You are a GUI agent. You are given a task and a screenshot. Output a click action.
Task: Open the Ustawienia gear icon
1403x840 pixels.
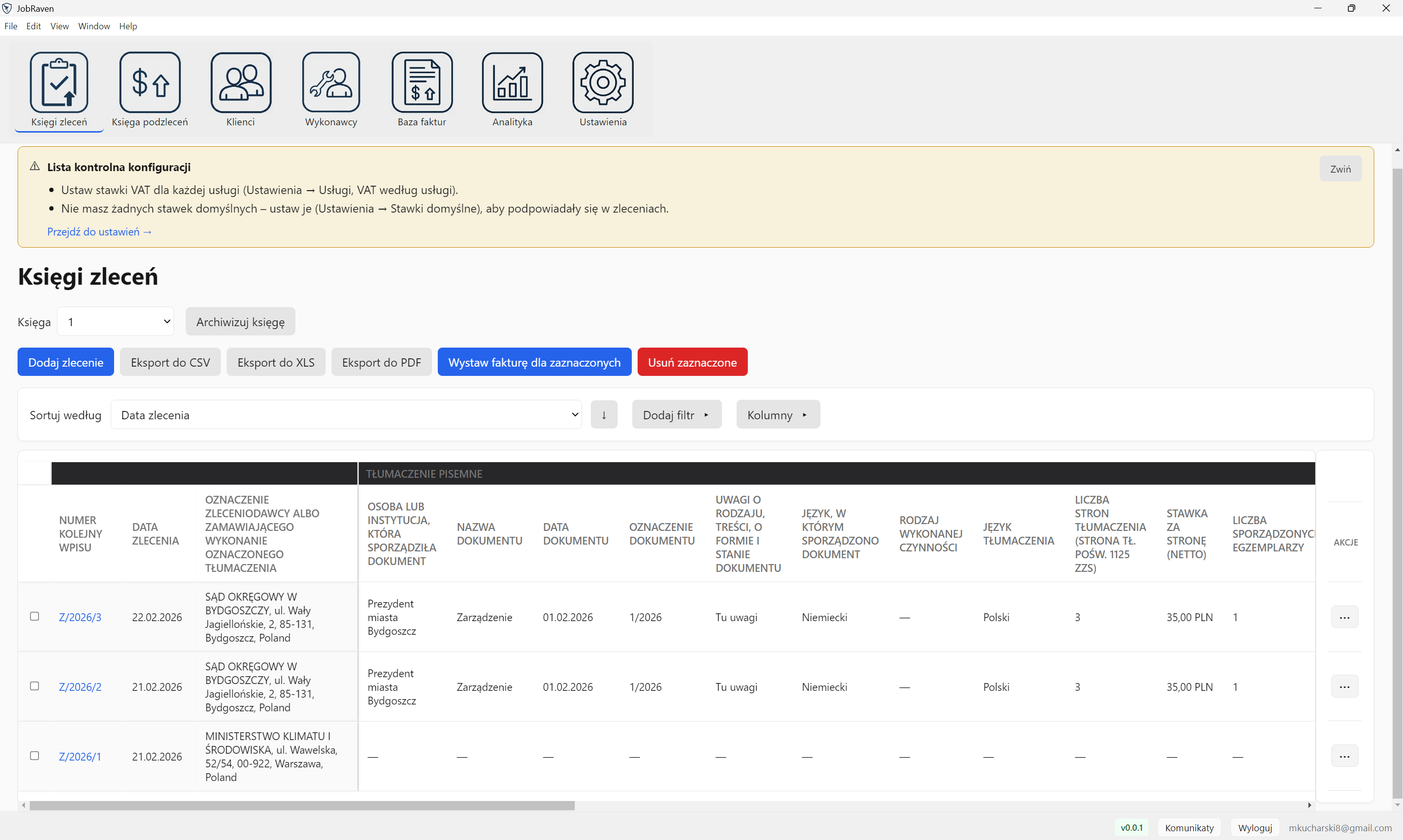[x=603, y=83]
